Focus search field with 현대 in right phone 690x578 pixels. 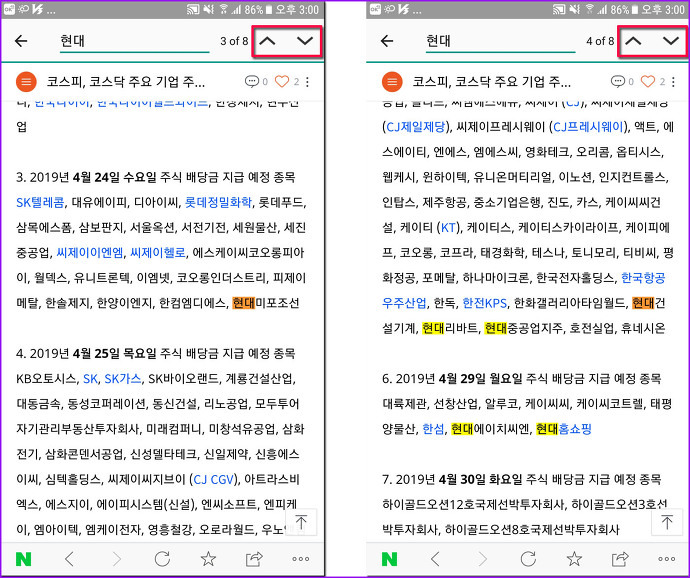coord(500,41)
